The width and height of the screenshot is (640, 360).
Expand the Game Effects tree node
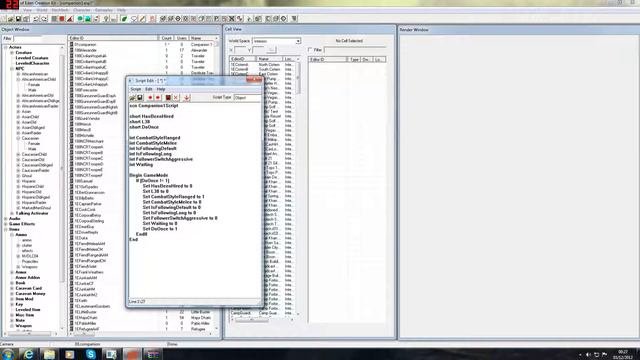tap(6, 224)
